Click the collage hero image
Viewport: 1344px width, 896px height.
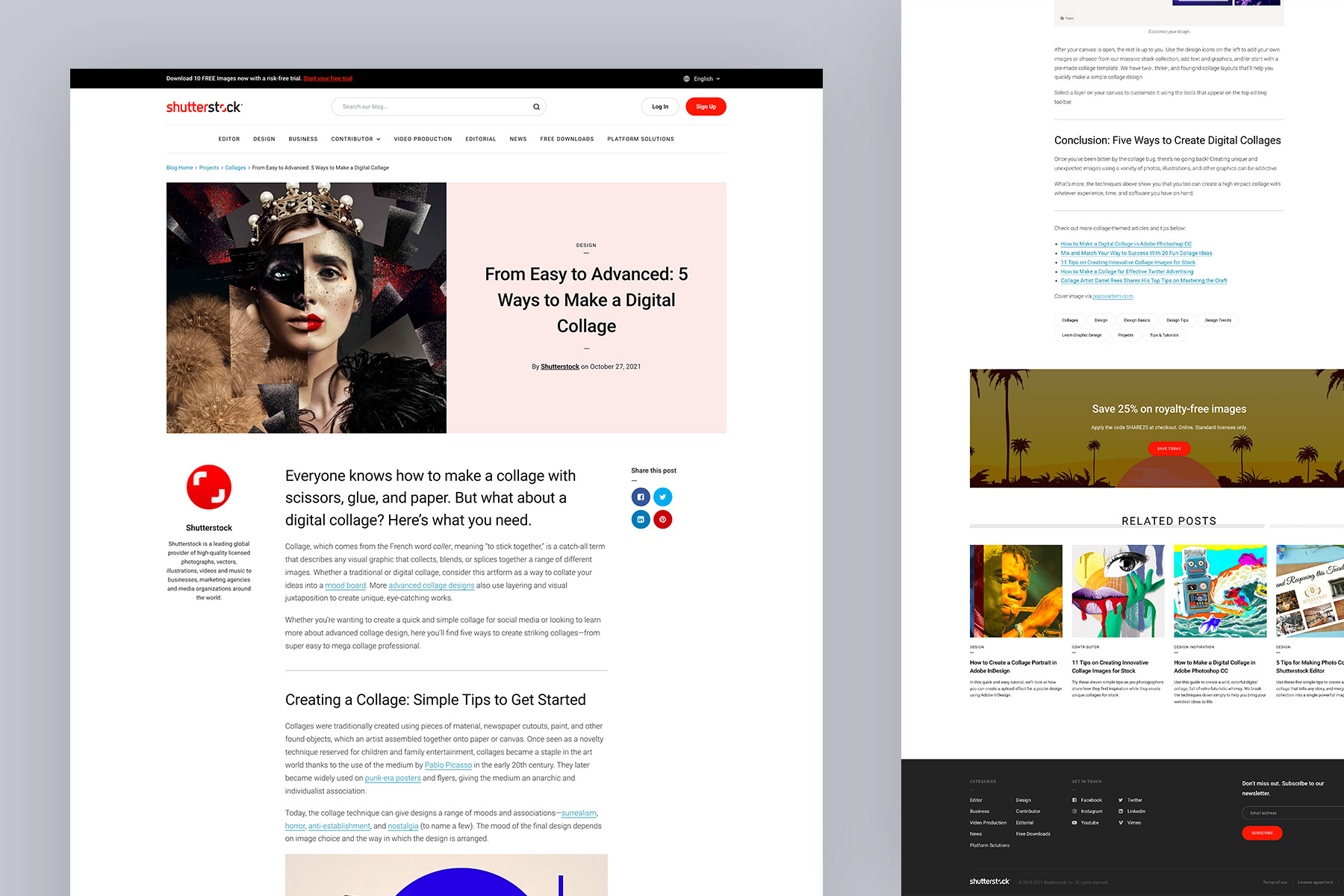tap(306, 308)
